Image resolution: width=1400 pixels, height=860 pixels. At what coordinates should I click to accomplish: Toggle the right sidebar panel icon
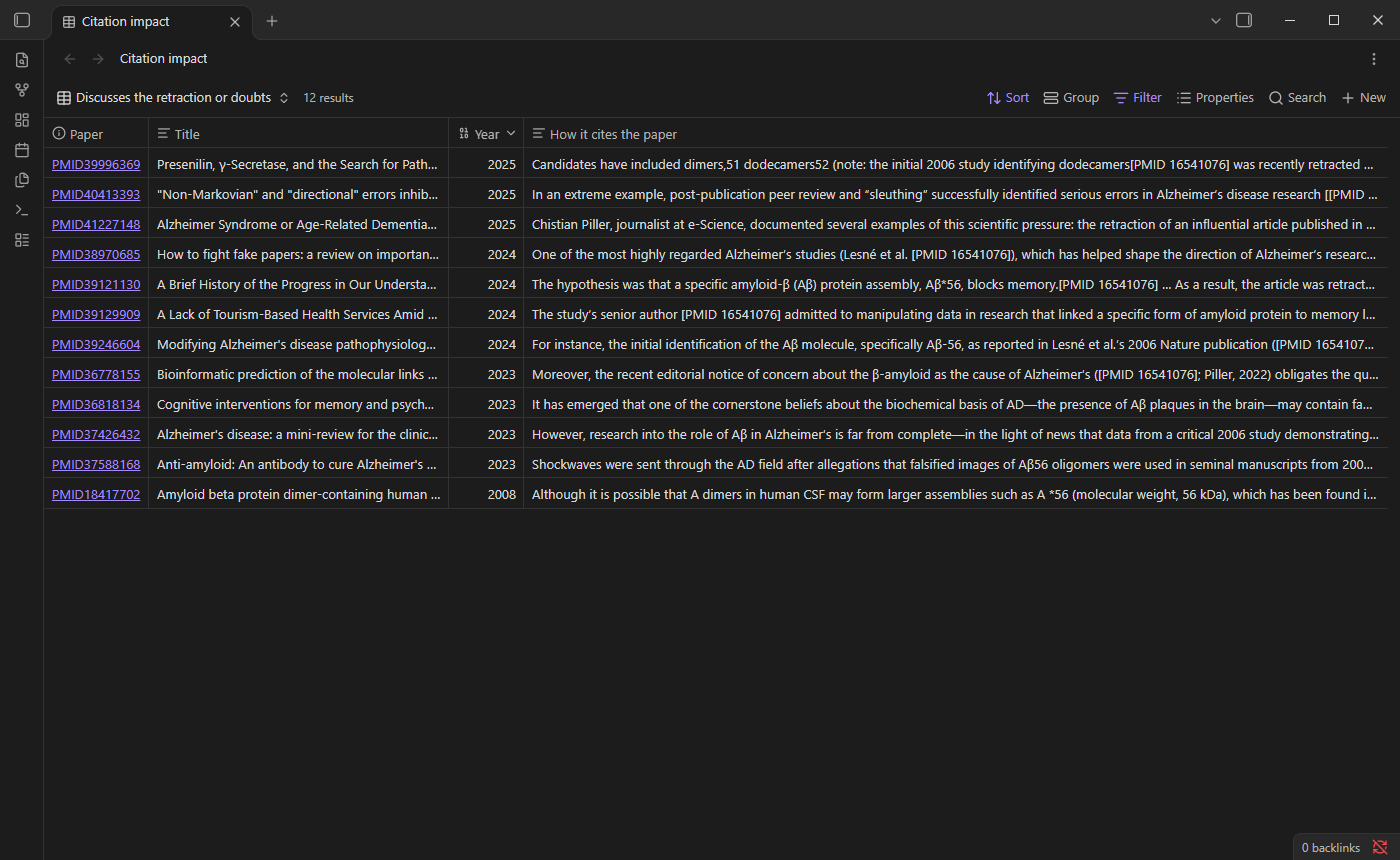pos(1244,20)
